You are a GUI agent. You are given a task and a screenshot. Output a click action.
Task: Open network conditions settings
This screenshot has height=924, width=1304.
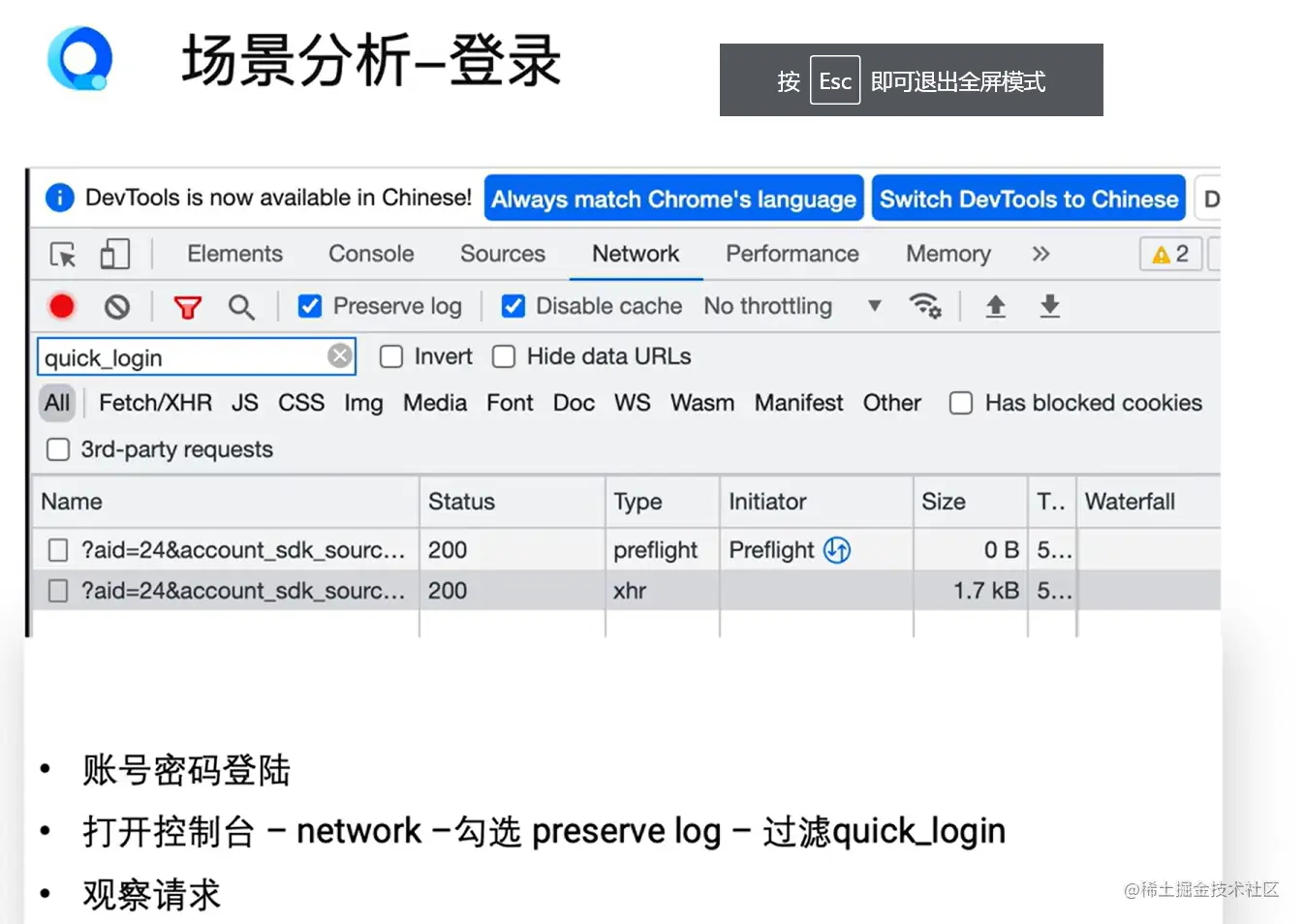926,306
